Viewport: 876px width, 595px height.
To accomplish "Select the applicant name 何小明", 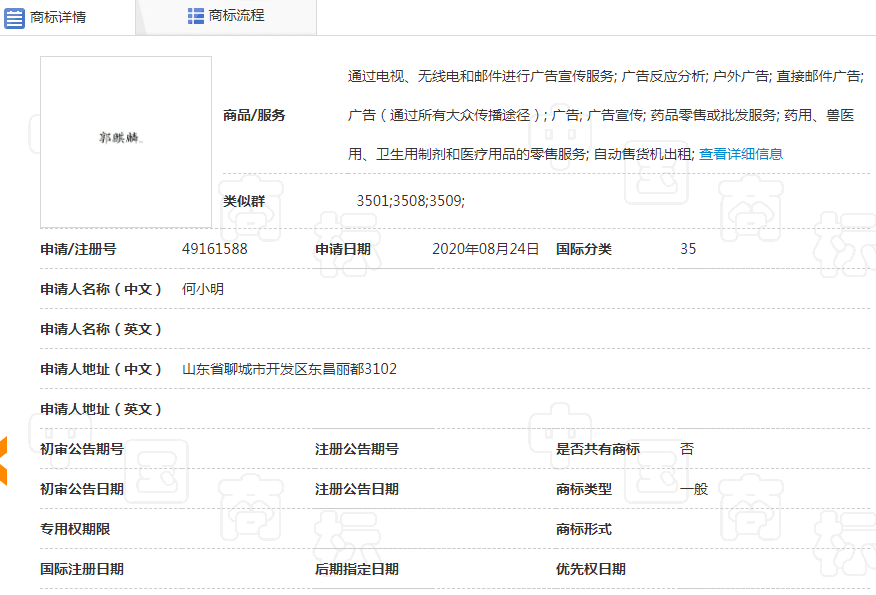I will (203, 289).
